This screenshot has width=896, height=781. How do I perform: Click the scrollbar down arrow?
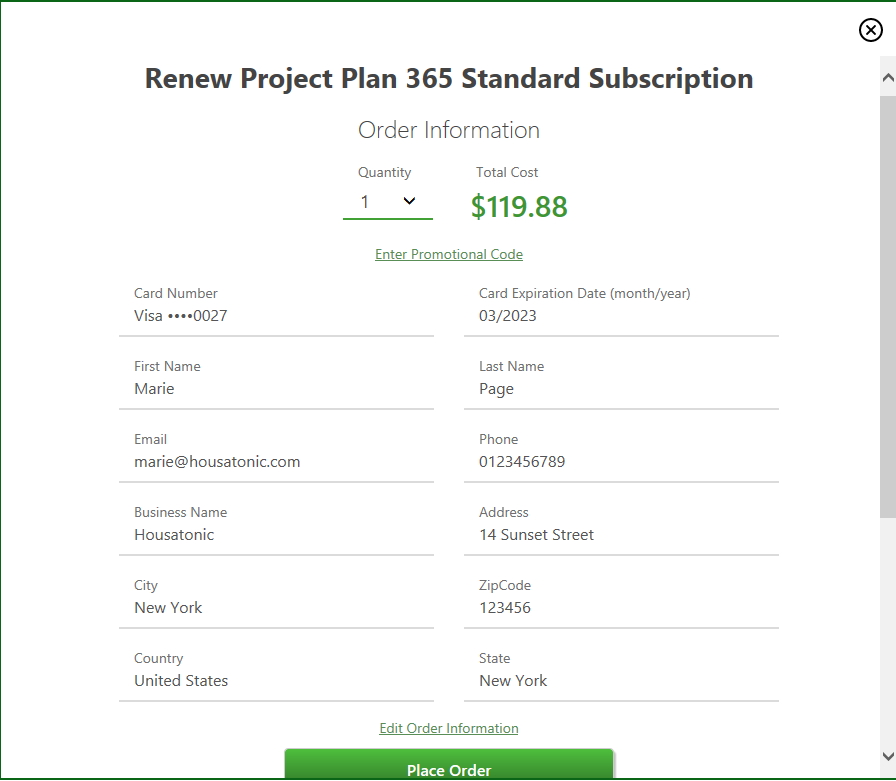point(887,756)
